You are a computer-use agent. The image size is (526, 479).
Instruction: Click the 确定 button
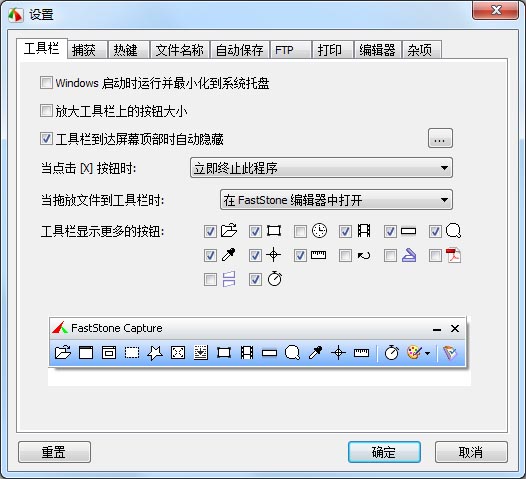coord(384,452)
